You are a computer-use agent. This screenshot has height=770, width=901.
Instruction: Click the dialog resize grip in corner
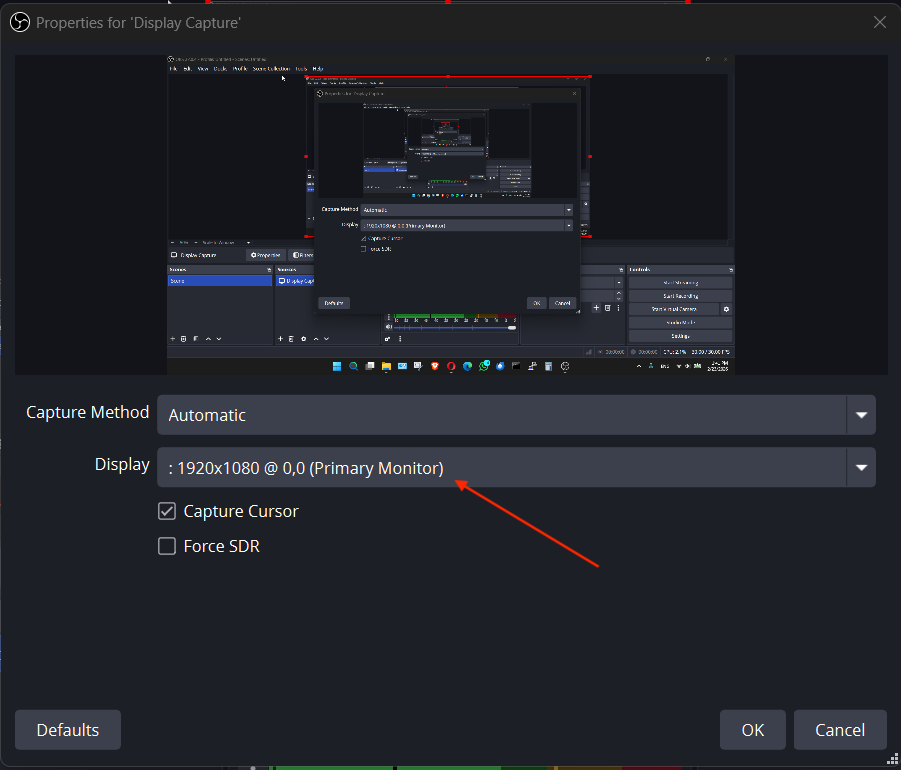click(892, 760)
